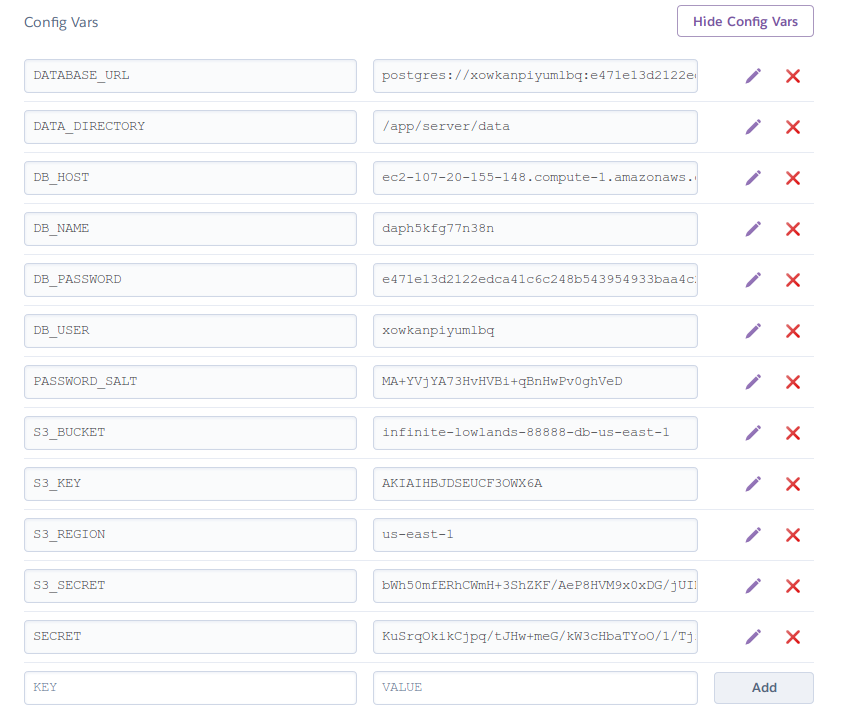843x724 pixels.
Task: Click the MA+YVjYA73HvHVBi salt value field
Action: click(x=535, y=382)
